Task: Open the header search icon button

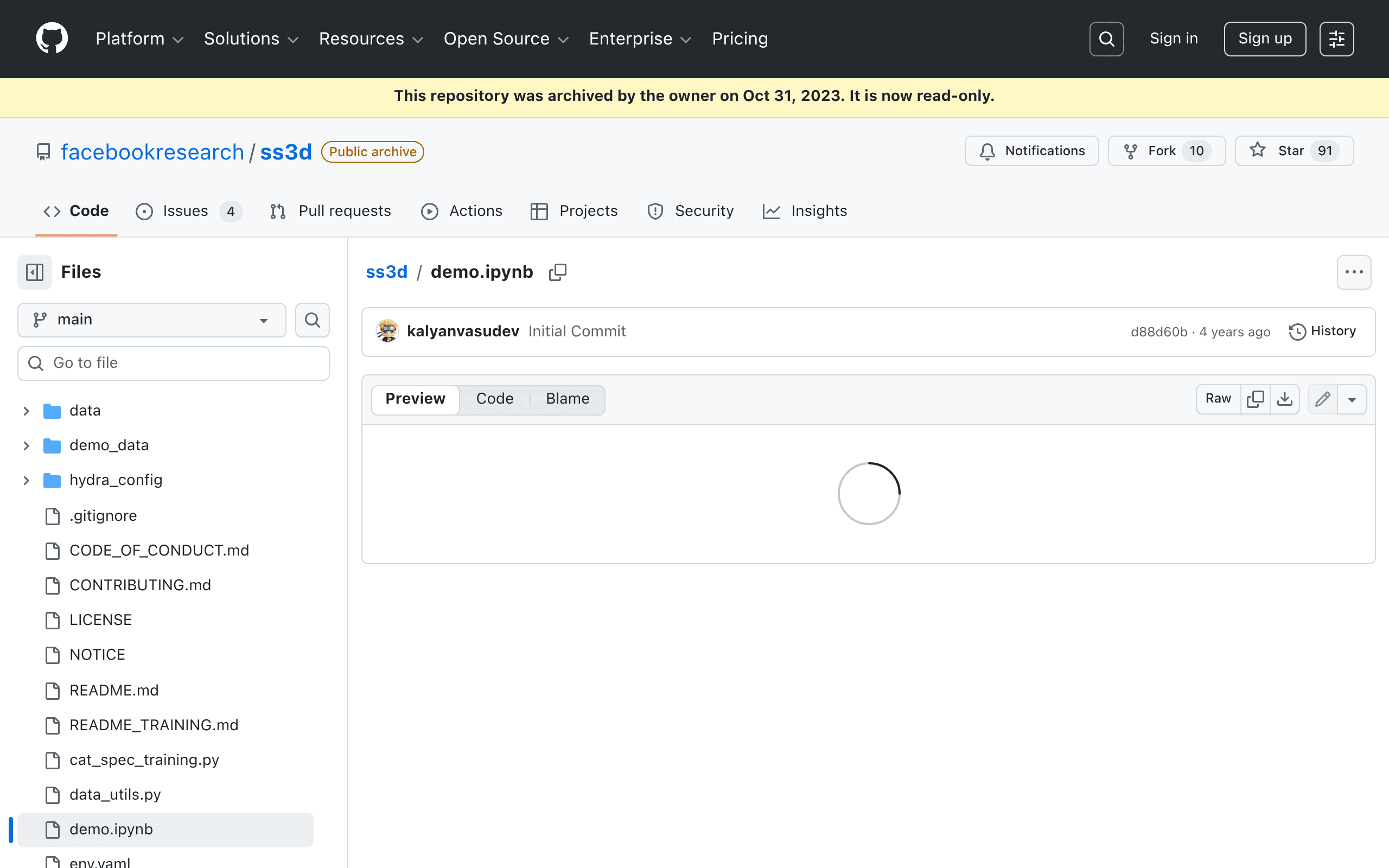Action: pos(1106,39)
